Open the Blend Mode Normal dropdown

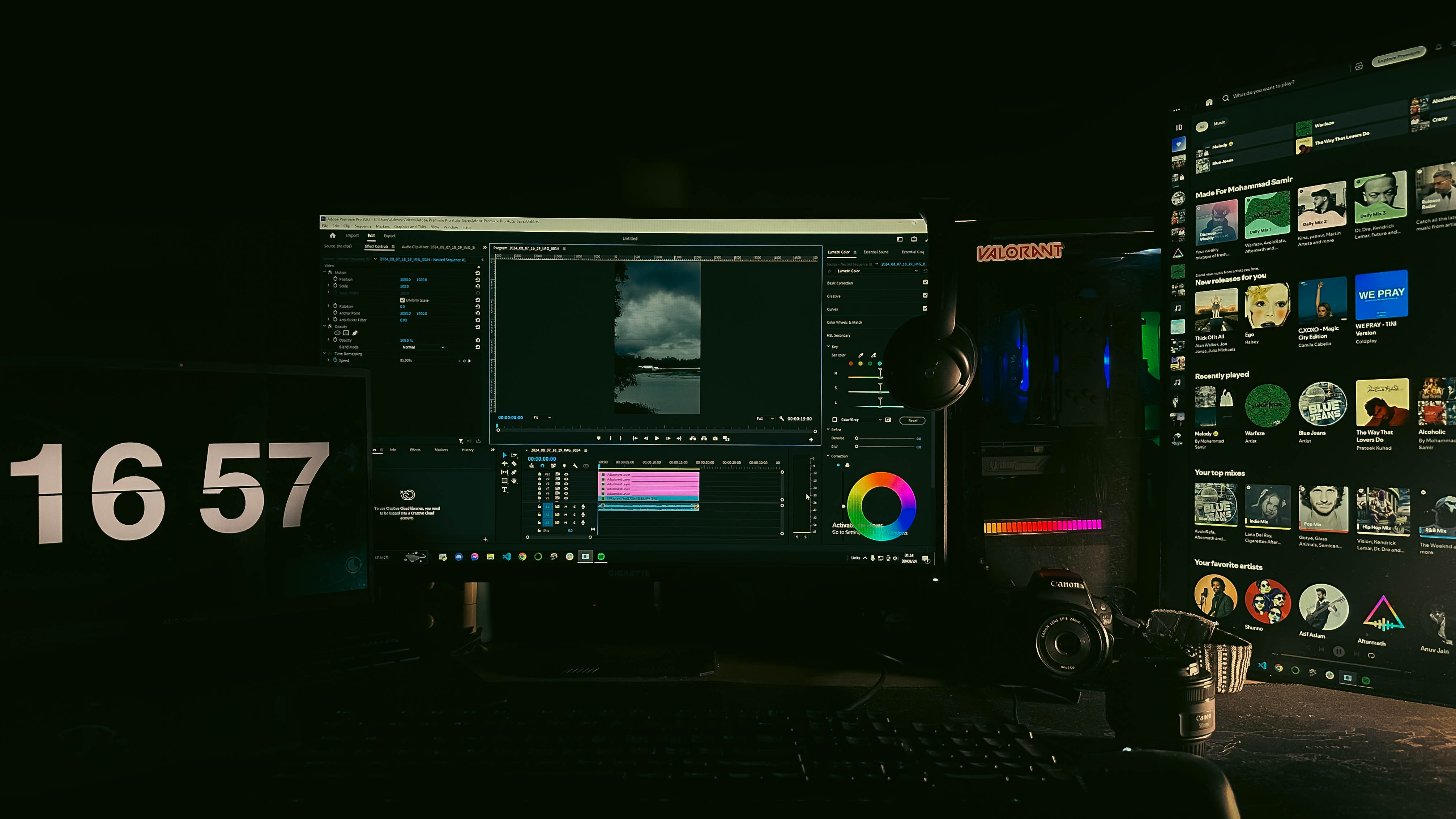pyautogui.click(x=423, y=347)
